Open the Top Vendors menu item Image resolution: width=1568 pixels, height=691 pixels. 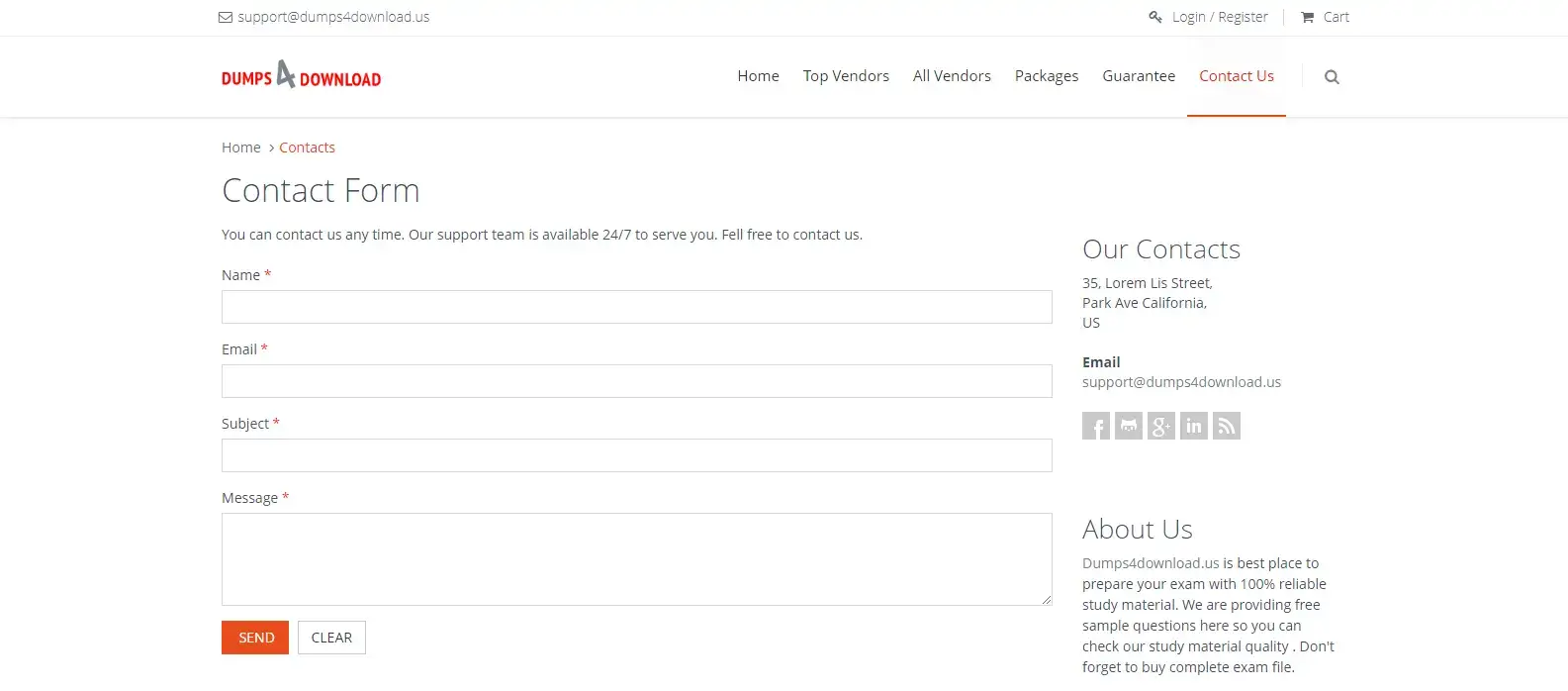point(845,76)
